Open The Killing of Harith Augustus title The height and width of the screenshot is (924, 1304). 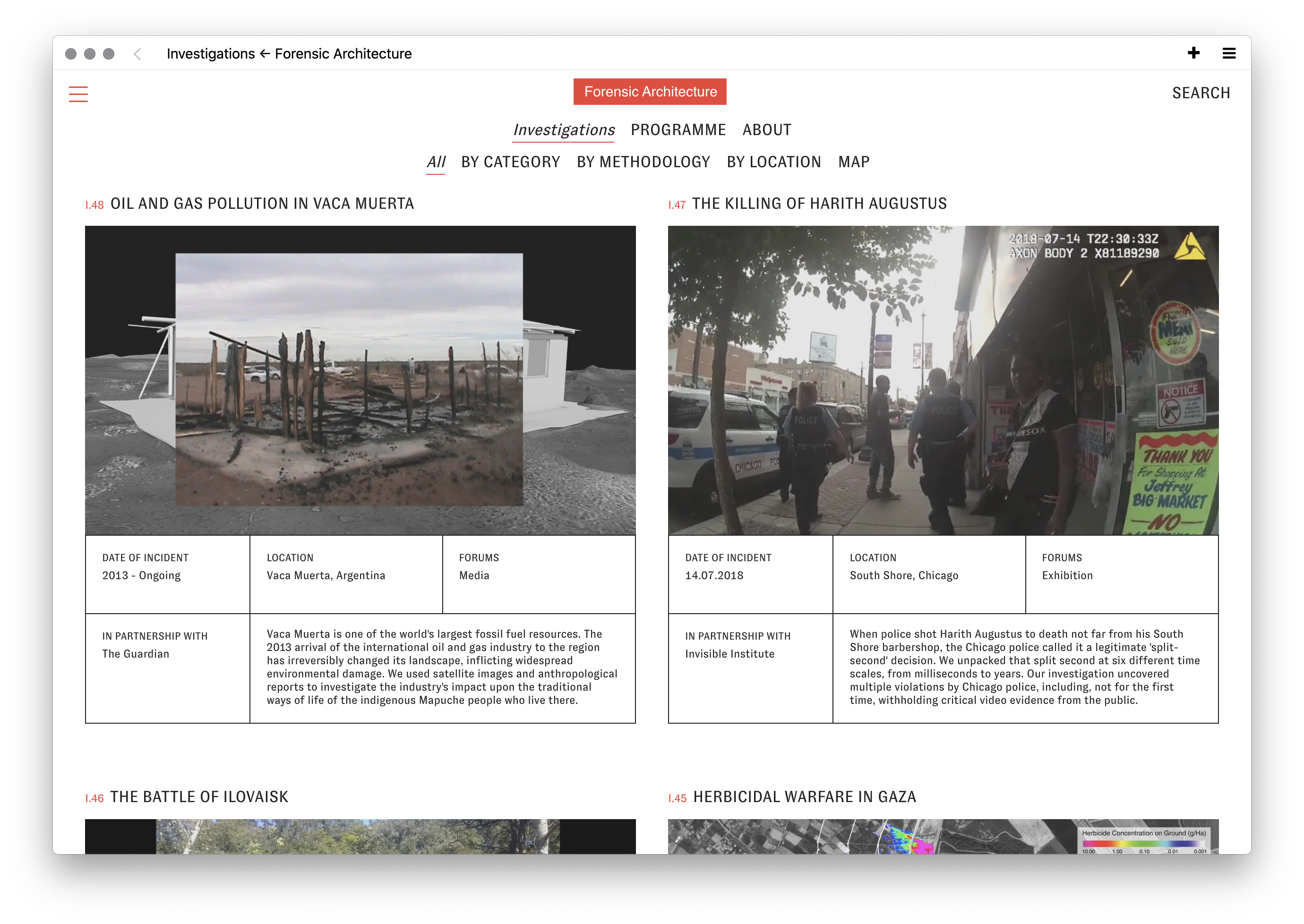pyautogui.click(x=819, y=204)
